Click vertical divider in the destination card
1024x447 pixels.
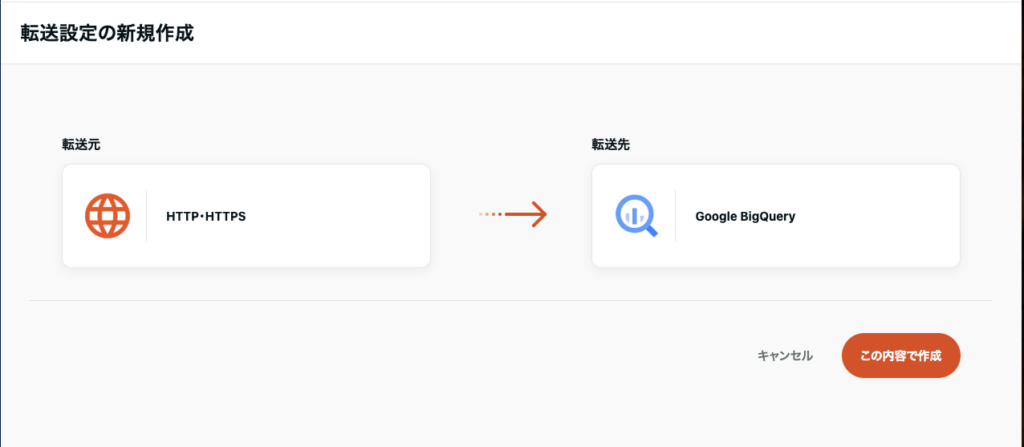[x=675, y=215]
